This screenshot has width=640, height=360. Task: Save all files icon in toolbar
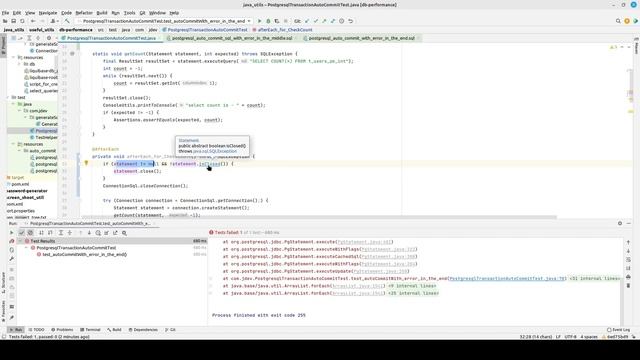(x=13, y=21)
